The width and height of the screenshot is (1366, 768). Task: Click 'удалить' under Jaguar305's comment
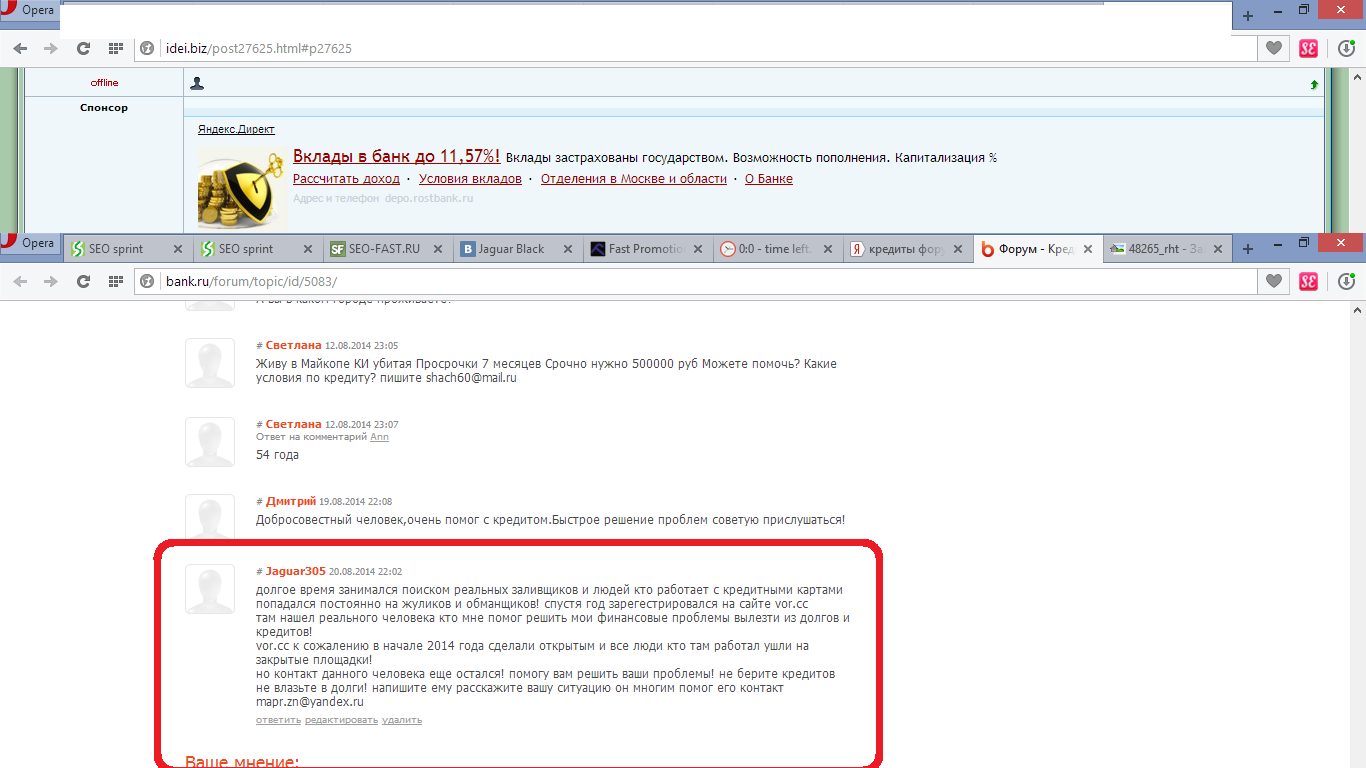(402, 720)
